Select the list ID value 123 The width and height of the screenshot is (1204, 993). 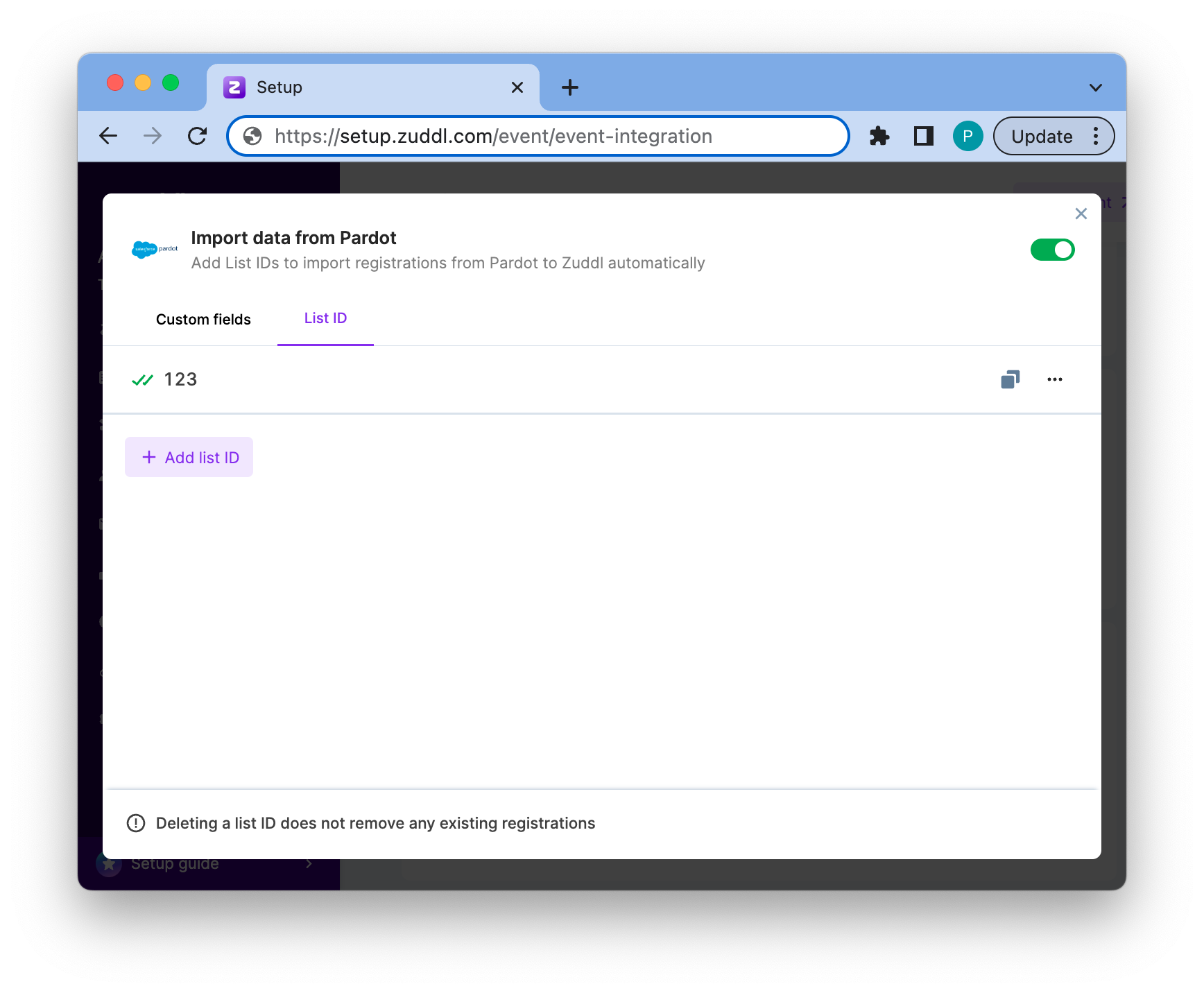[180, 379]
